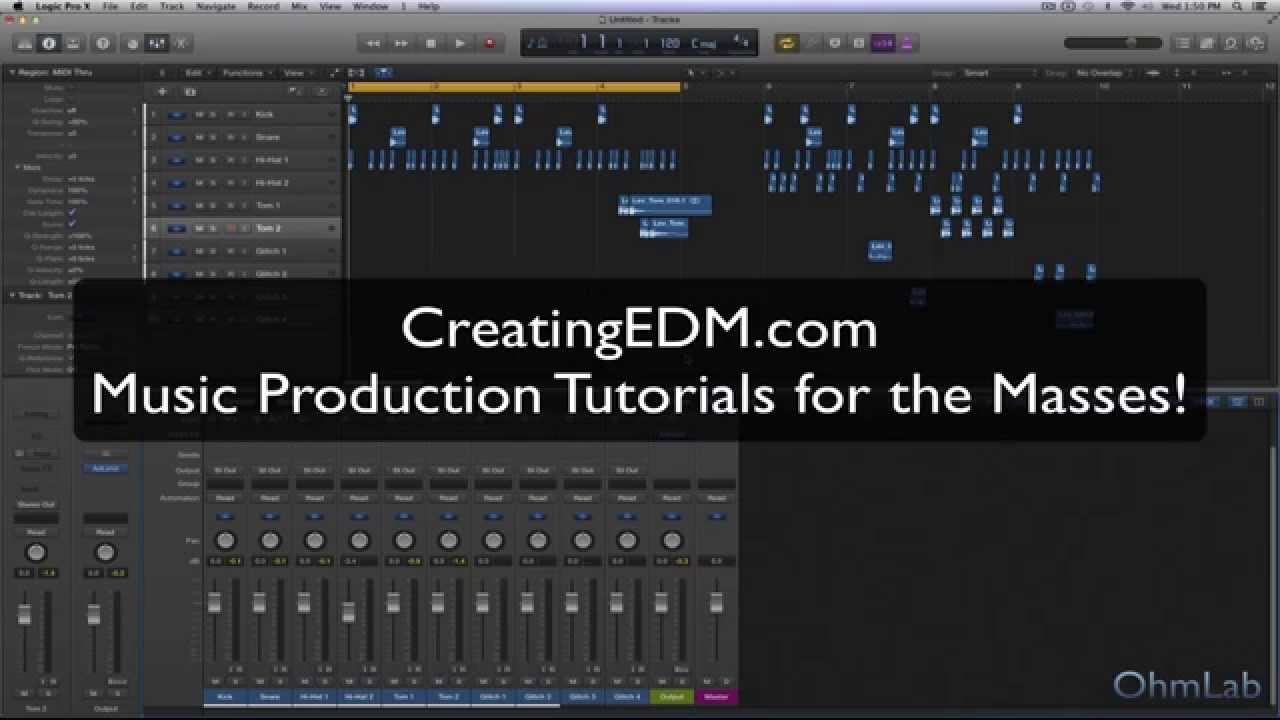Toggle record-enable on Tom 2 track
The image size is (1280, 720).
[230, 228]
